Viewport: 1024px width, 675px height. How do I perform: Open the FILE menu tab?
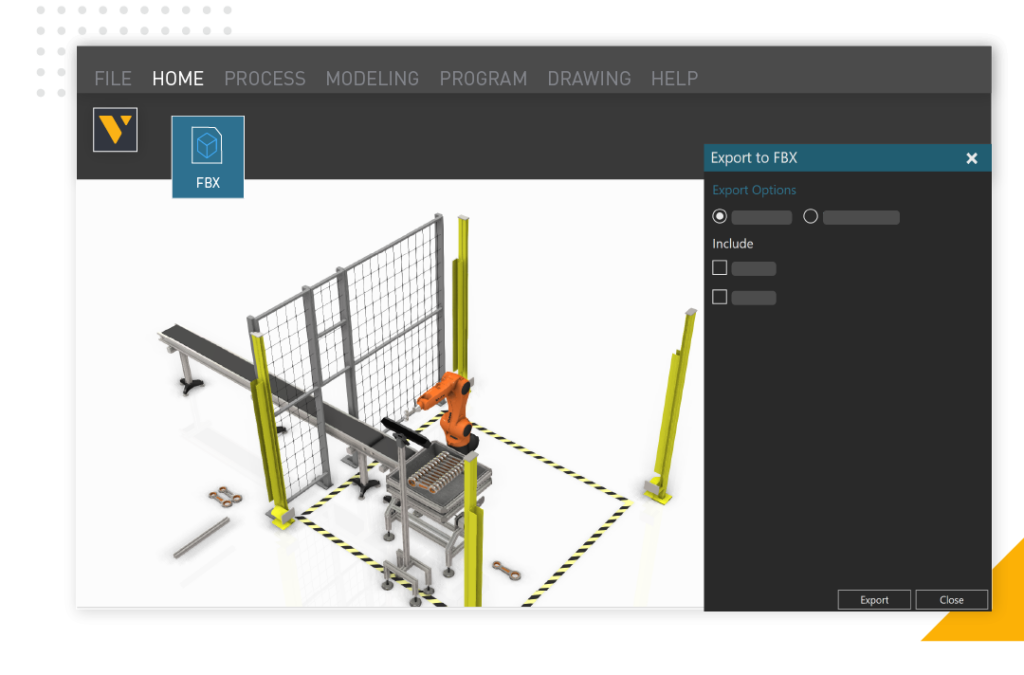pyautogui.click(x=113, y=78)
